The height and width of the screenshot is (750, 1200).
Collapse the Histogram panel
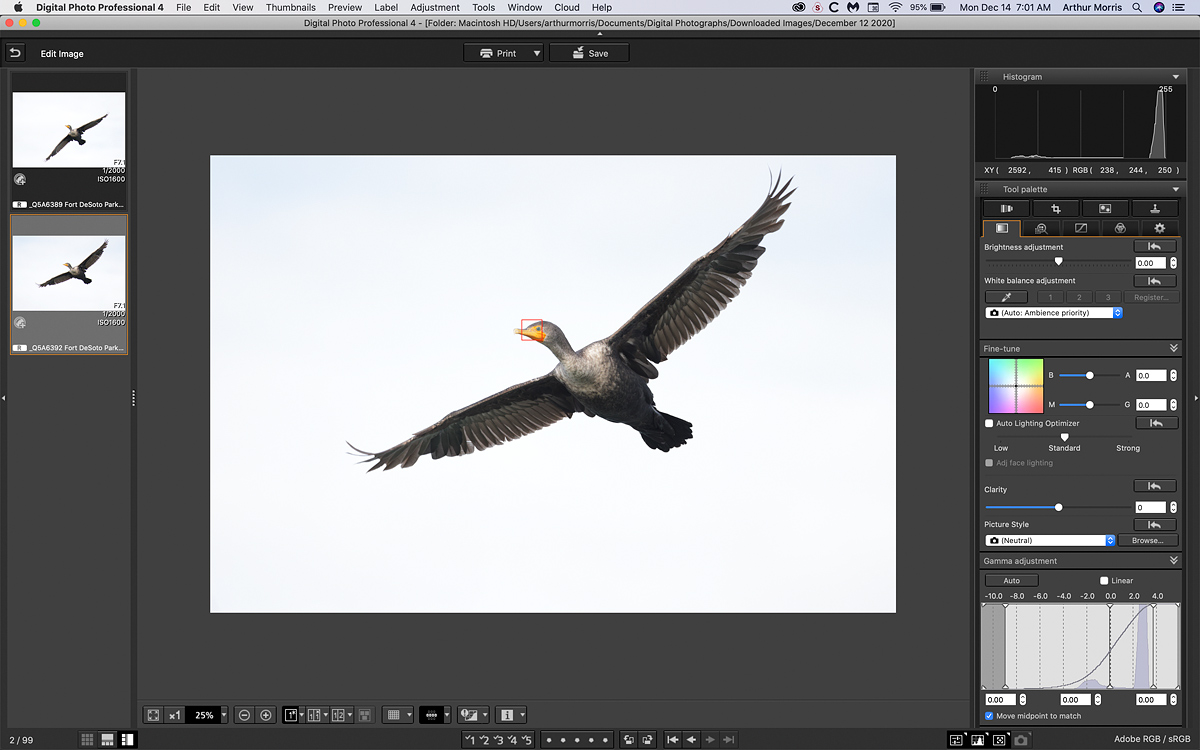point(1176,77)
